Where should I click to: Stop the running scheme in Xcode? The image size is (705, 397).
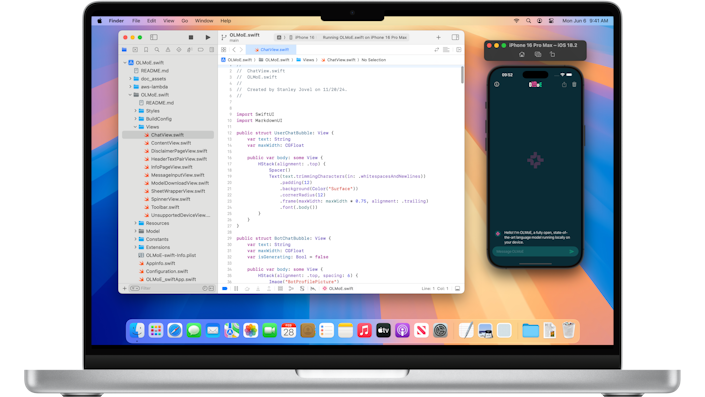tap(191, 37)
